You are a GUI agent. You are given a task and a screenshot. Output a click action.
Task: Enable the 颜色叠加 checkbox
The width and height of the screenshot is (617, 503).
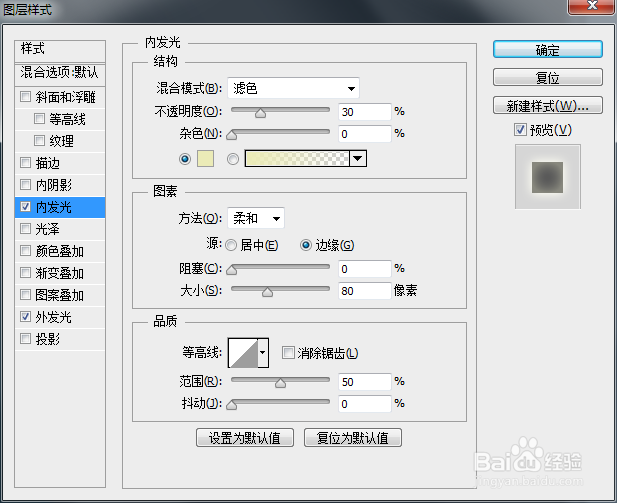pyautogui.click(x=26, y=251)
